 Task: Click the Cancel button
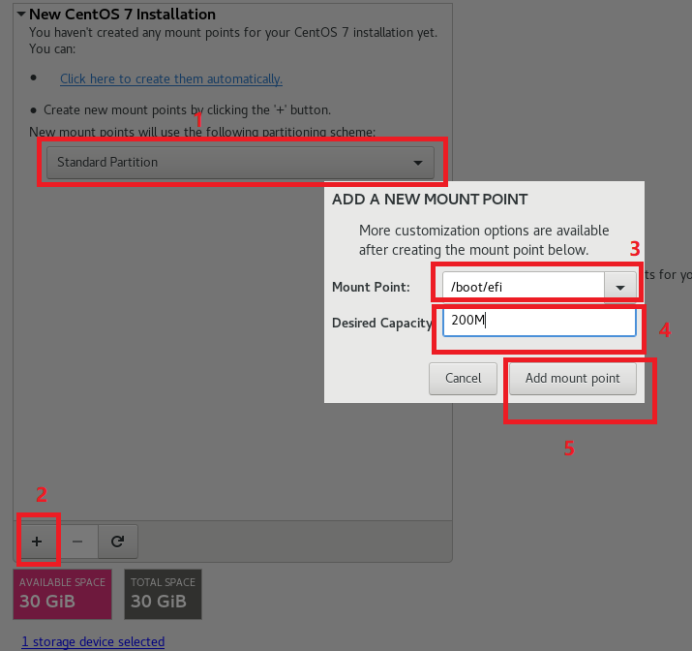[x=463, y=378]
